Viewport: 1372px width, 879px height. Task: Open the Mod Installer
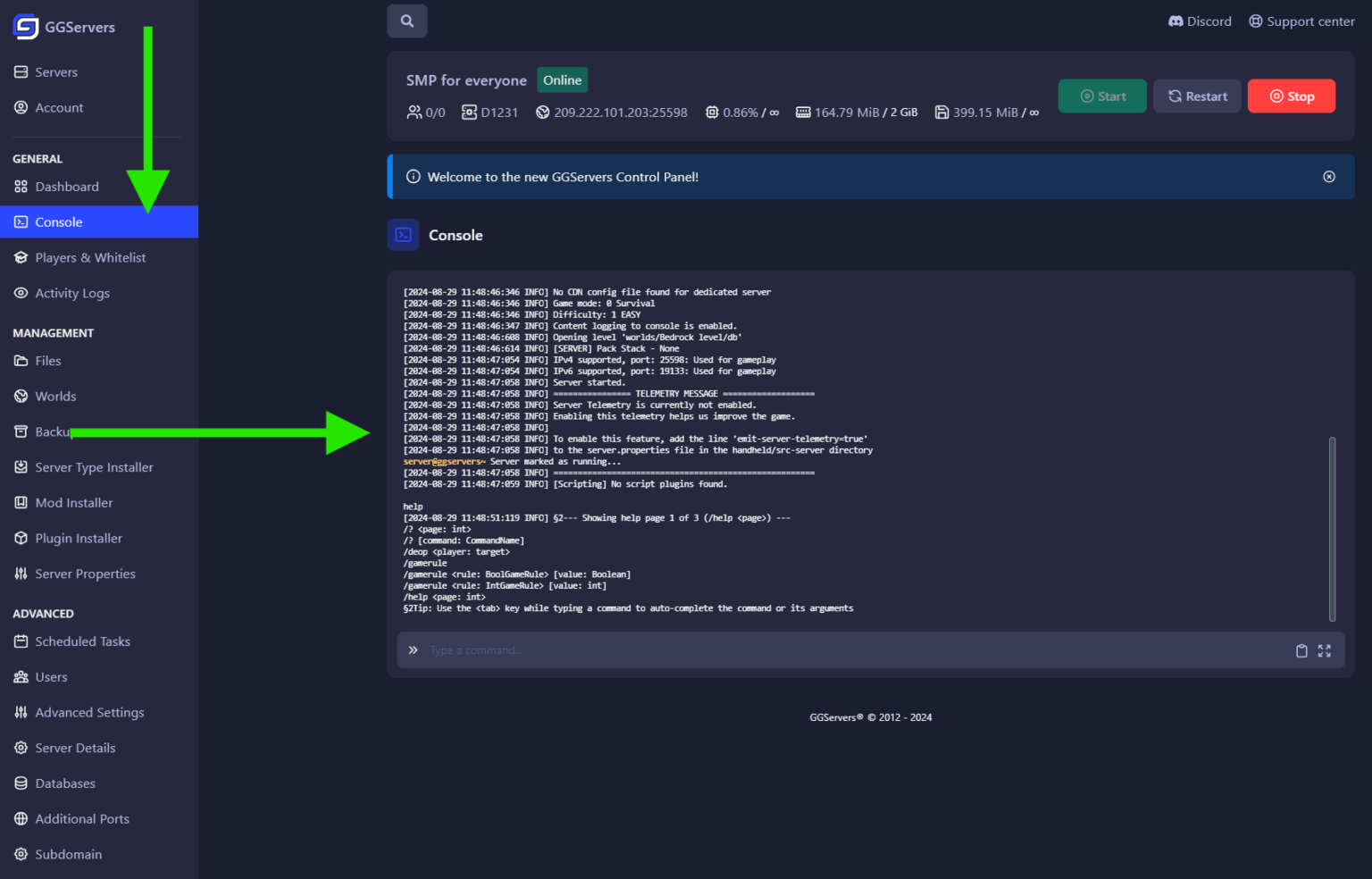tap(74, 502)
